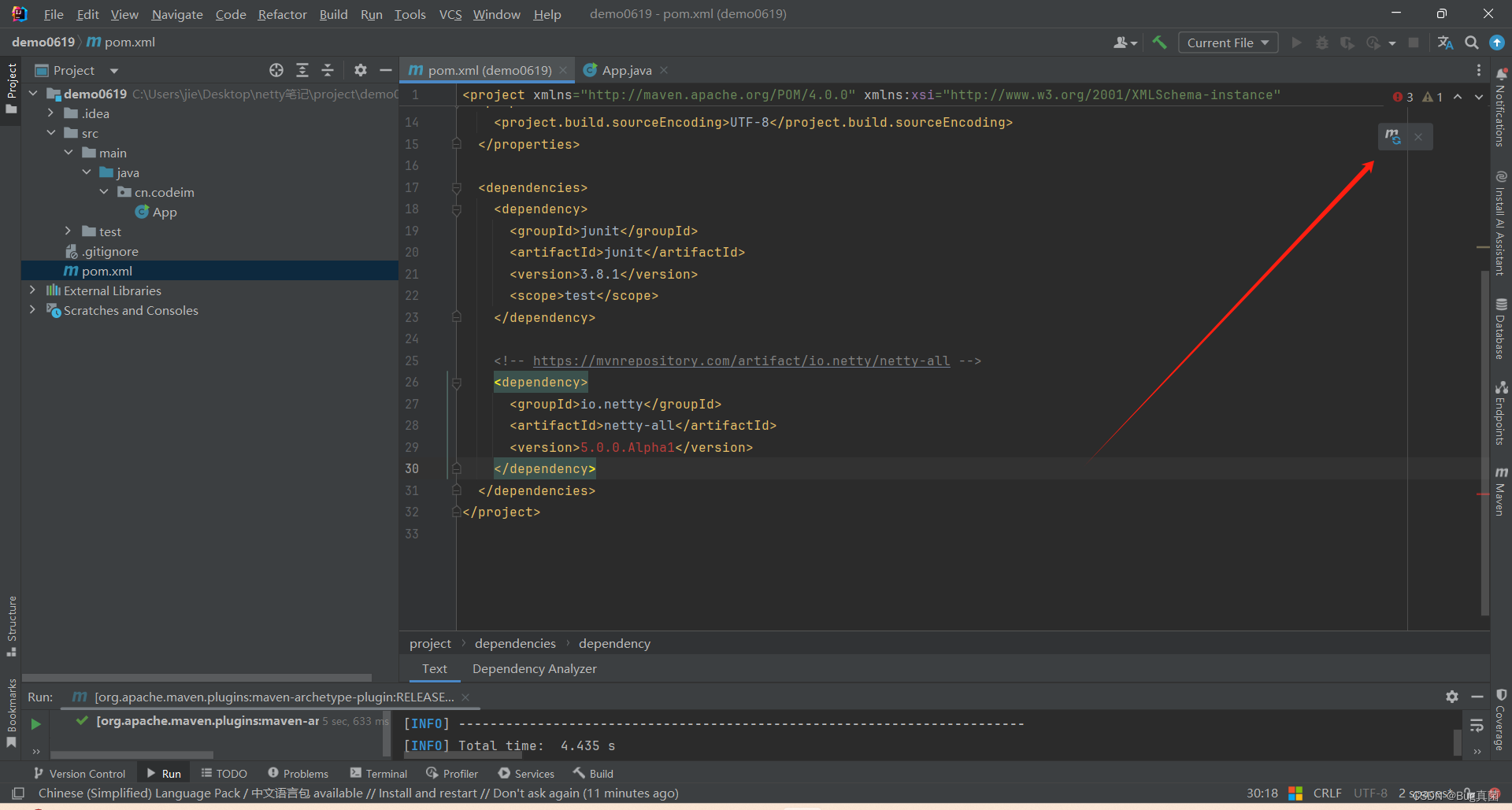Toggle soft-wrap in Run console
The width and height of the screenshot is (1512, 810).
(1477, 725)
